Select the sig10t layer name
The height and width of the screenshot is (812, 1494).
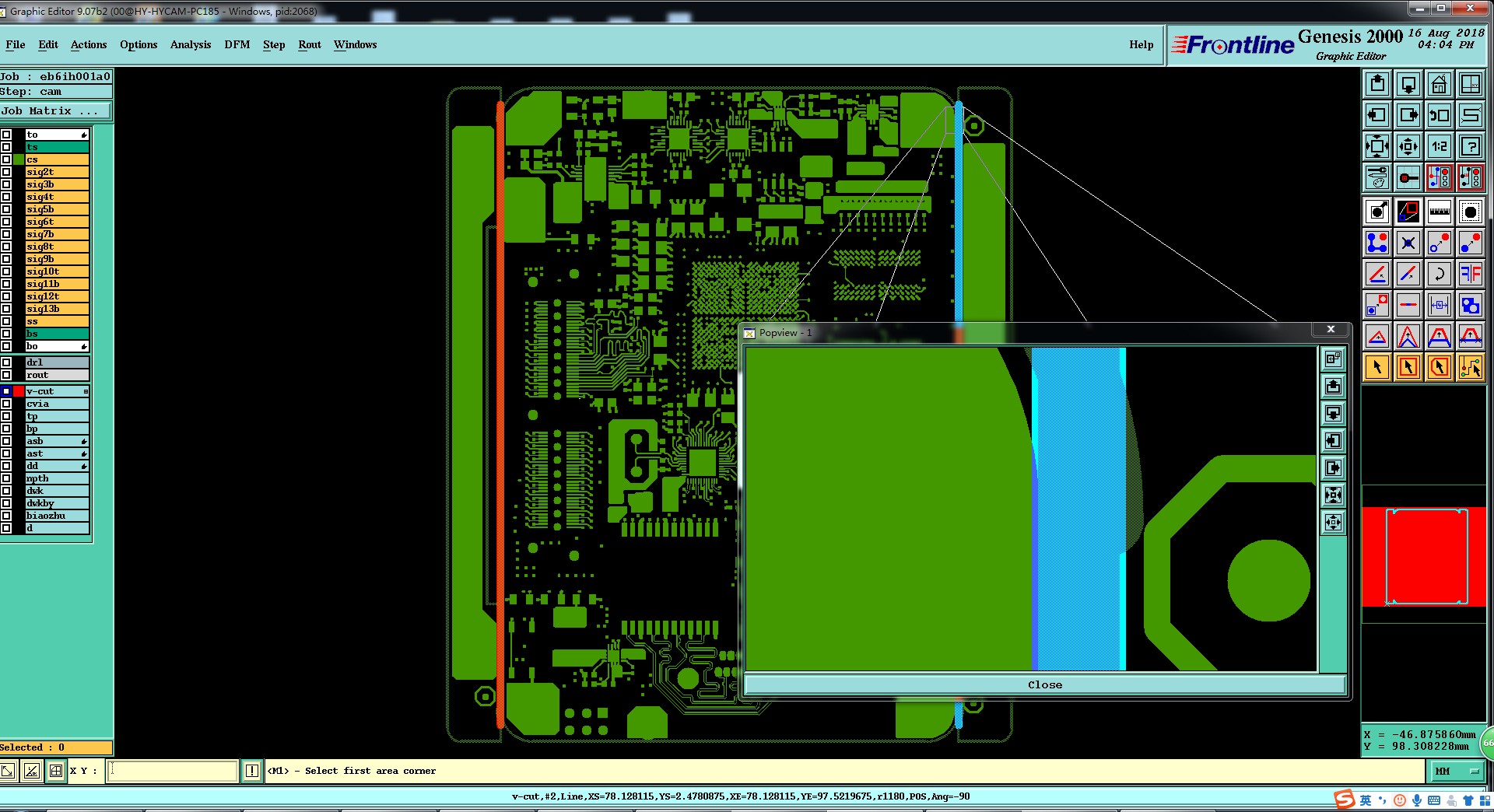pyautogui.click(x=57, y=271)
